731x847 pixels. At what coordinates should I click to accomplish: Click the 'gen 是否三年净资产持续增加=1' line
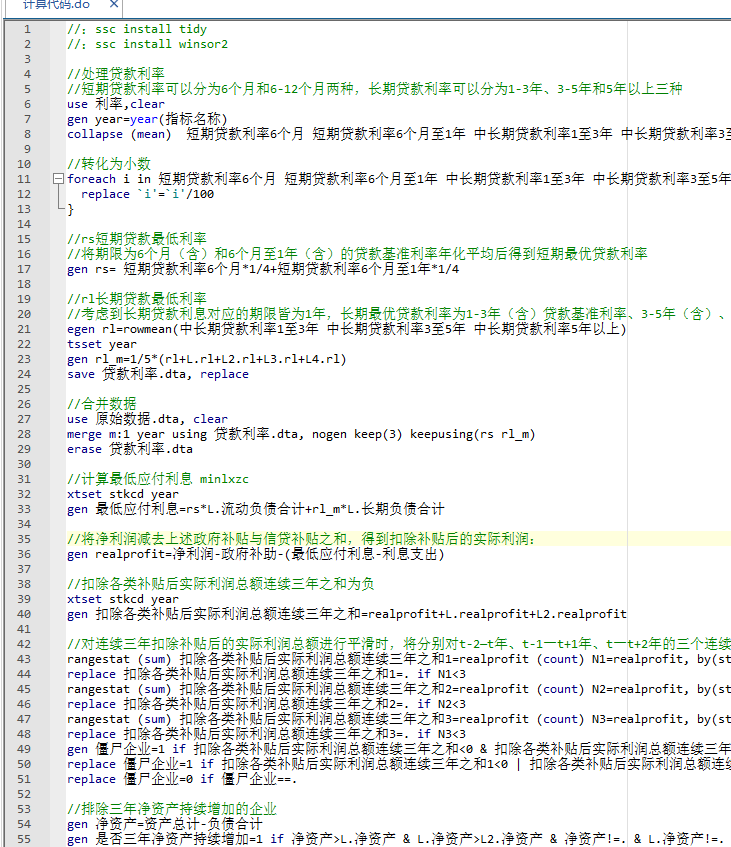pos(395,839)
